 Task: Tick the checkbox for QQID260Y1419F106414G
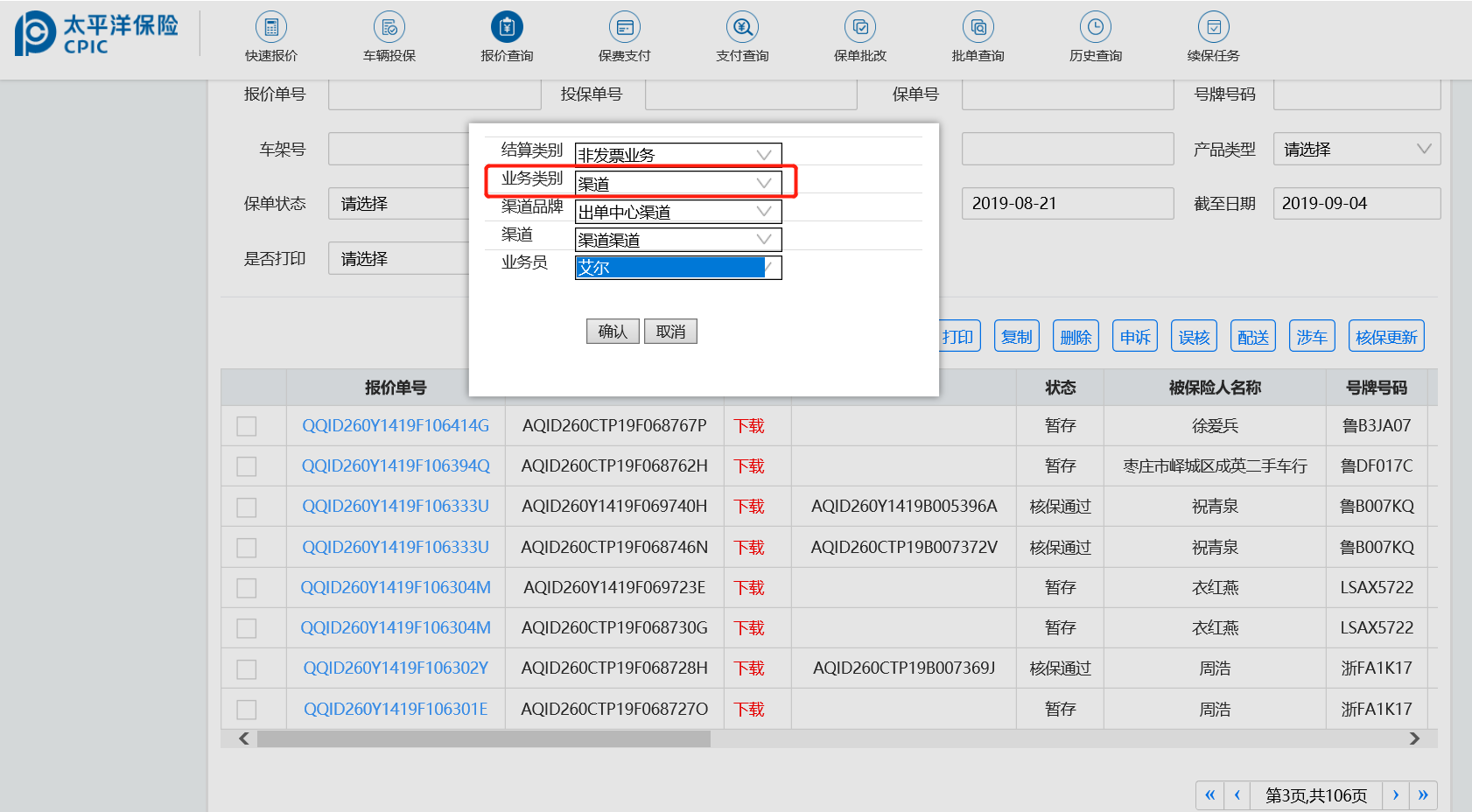tap(247, 426)
